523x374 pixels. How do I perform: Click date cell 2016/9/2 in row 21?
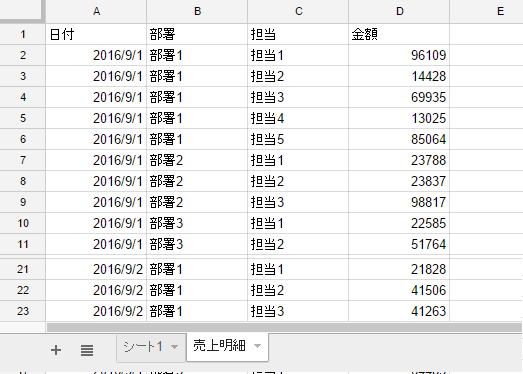point(96,269)
